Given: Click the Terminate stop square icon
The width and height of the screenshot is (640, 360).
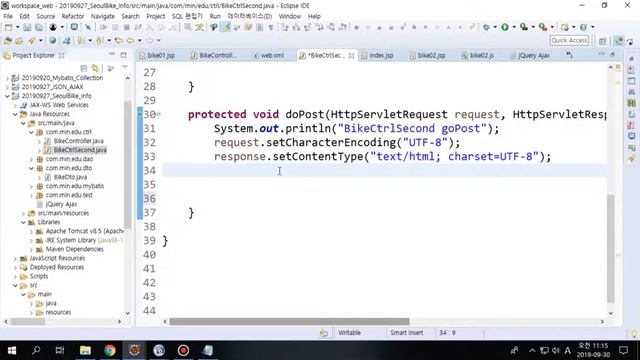Looking at the screenshot, I should (127, 27).
